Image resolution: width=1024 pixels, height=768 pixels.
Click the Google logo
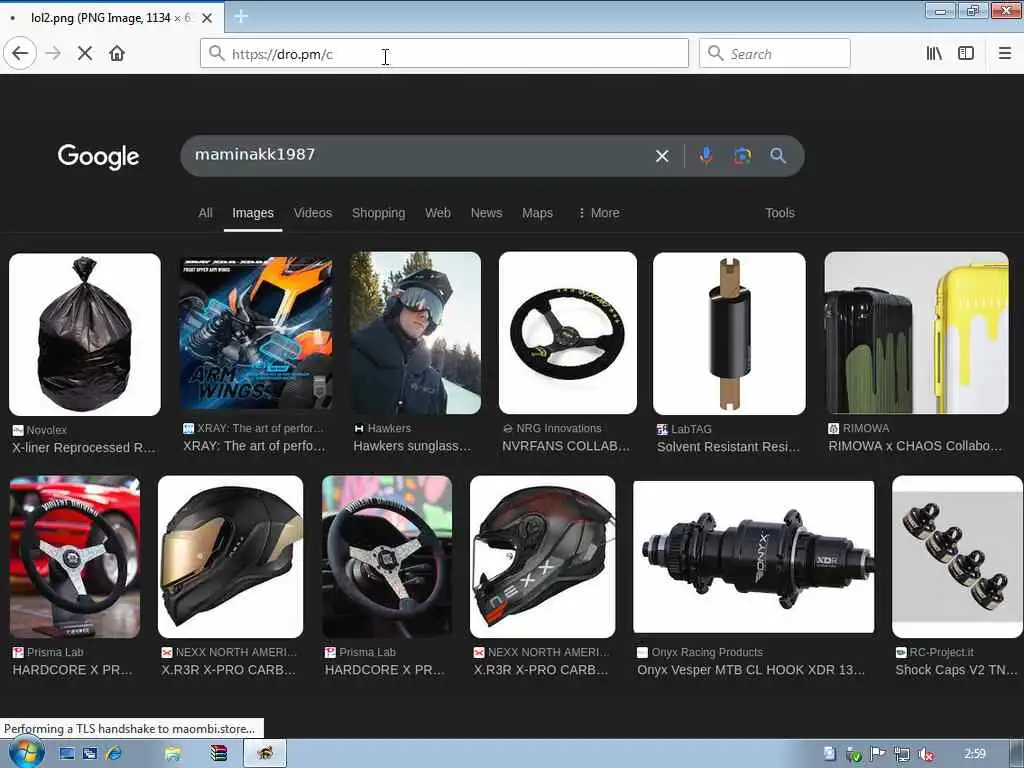(99, 156)
